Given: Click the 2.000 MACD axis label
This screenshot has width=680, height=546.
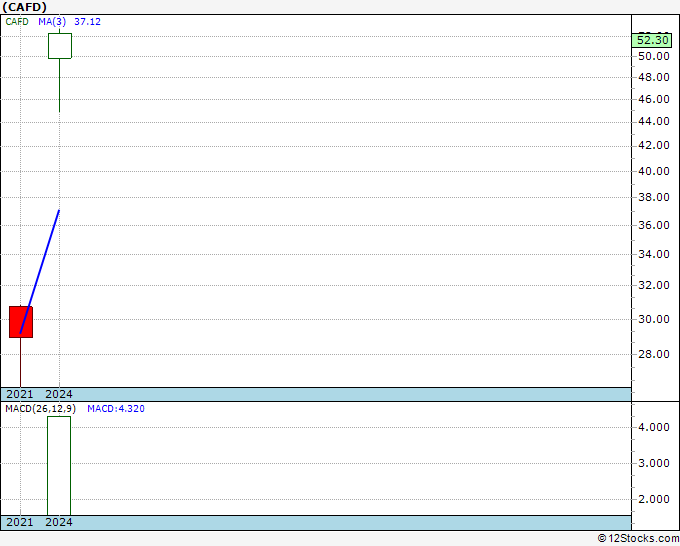Looking at the screenshot, I should [x=654, y=499].
